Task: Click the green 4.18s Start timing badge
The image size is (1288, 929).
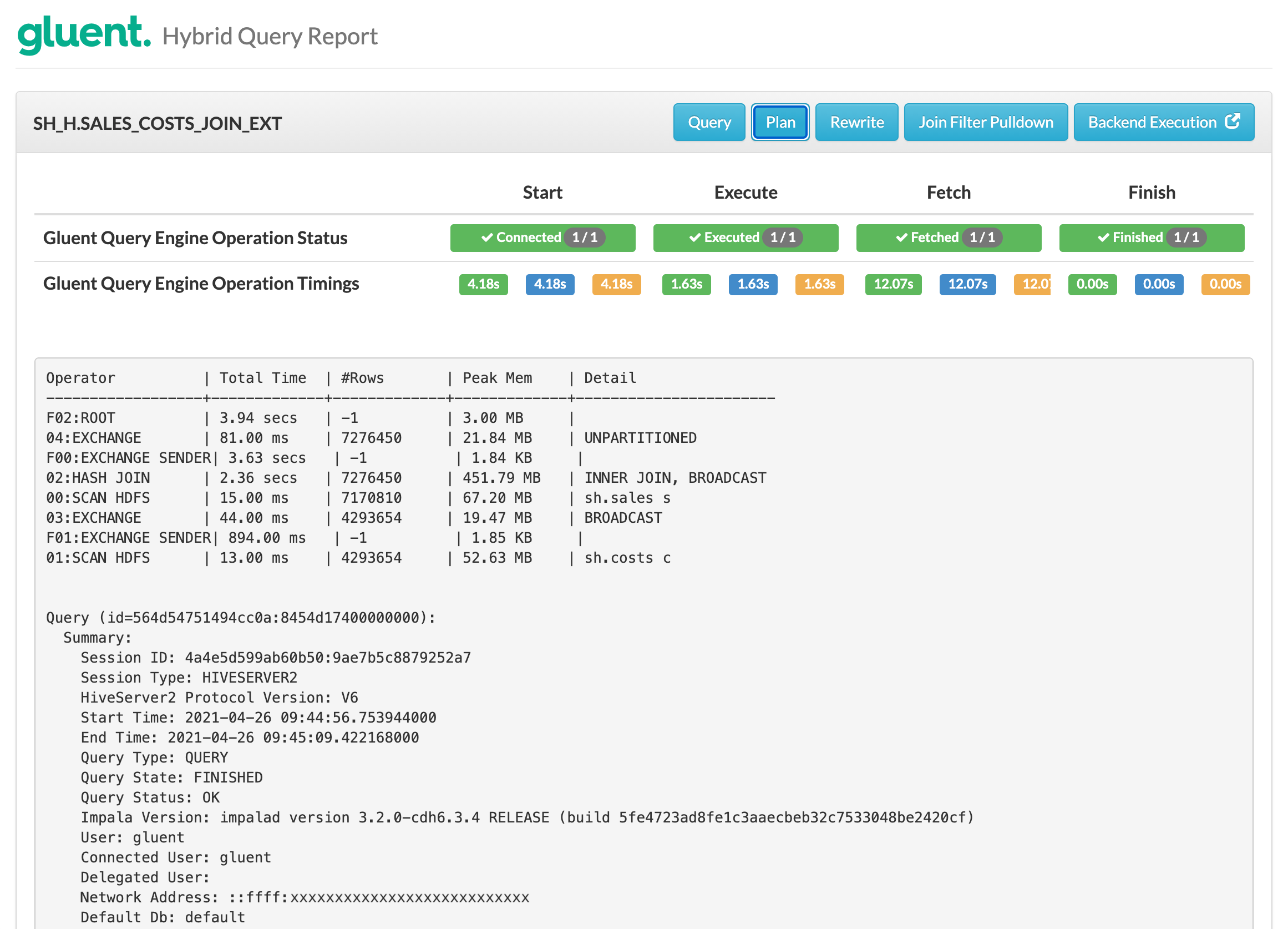Action: coord(483,284)
